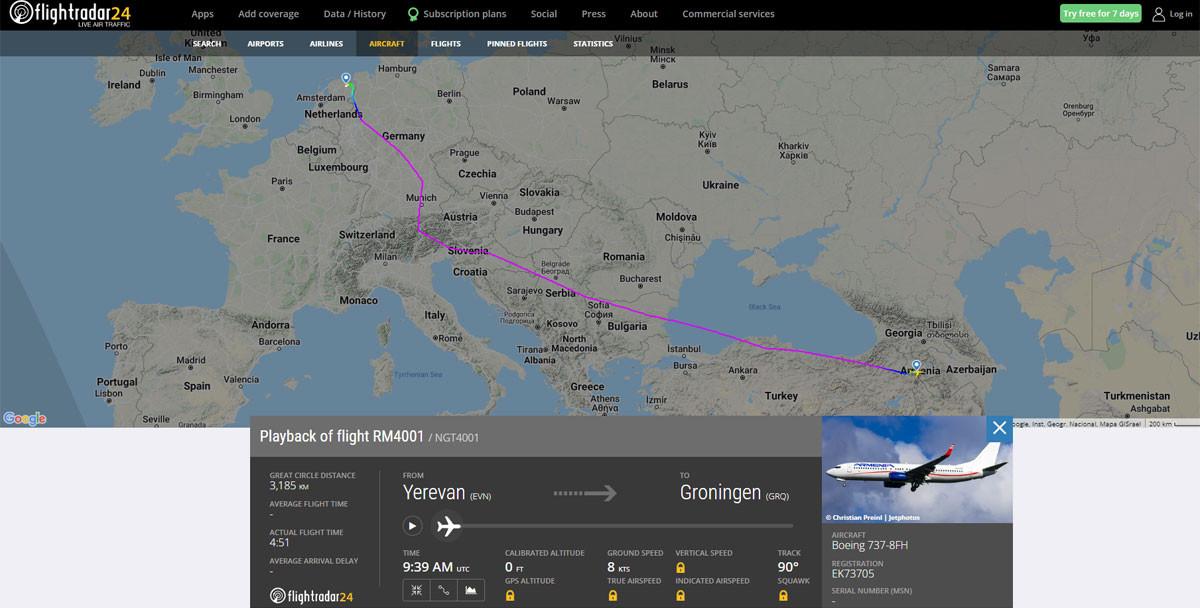Image resolution: width=1200 pixels, height=608 pixels.
Task: Open the Flightradar24 home logo
Action: pos(69,14)
